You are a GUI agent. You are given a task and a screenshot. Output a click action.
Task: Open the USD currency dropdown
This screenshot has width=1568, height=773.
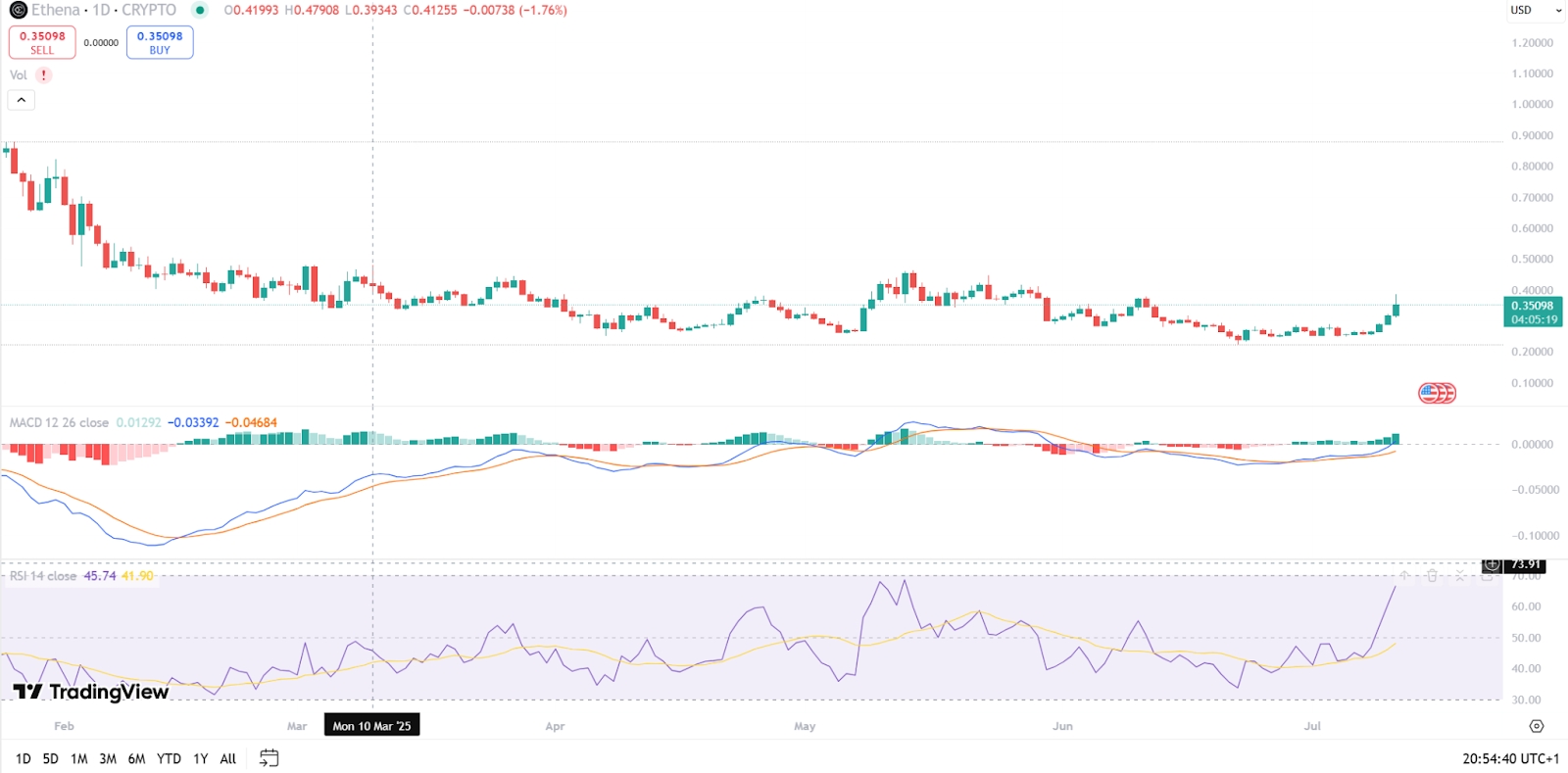1536,10
